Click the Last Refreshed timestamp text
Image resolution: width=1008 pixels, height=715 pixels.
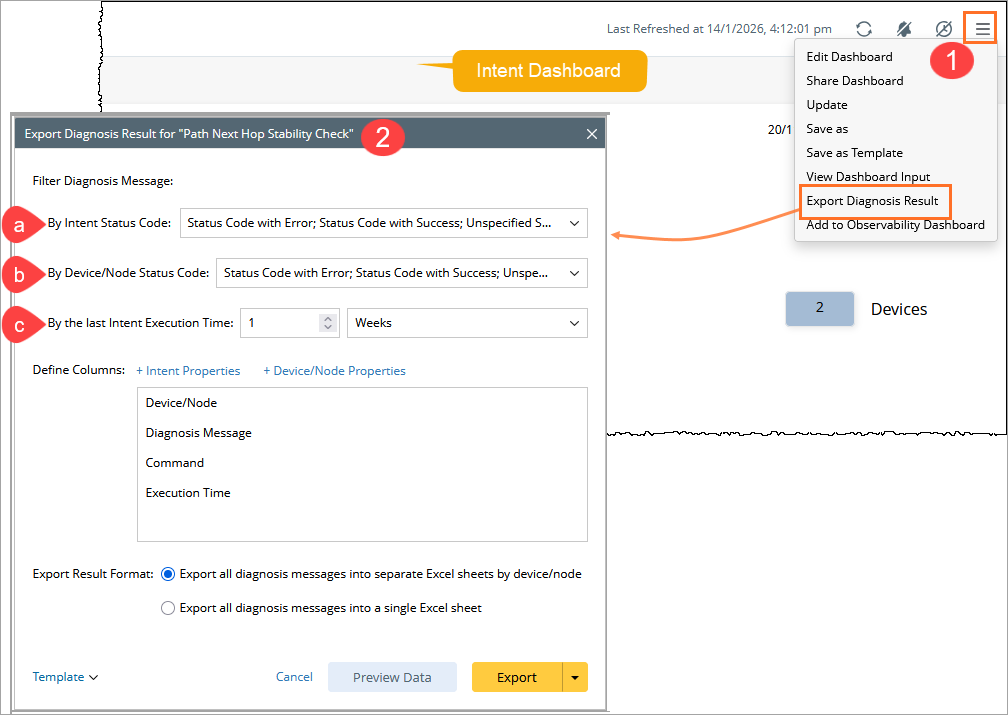pyautogui.click(x=719, y=29)
